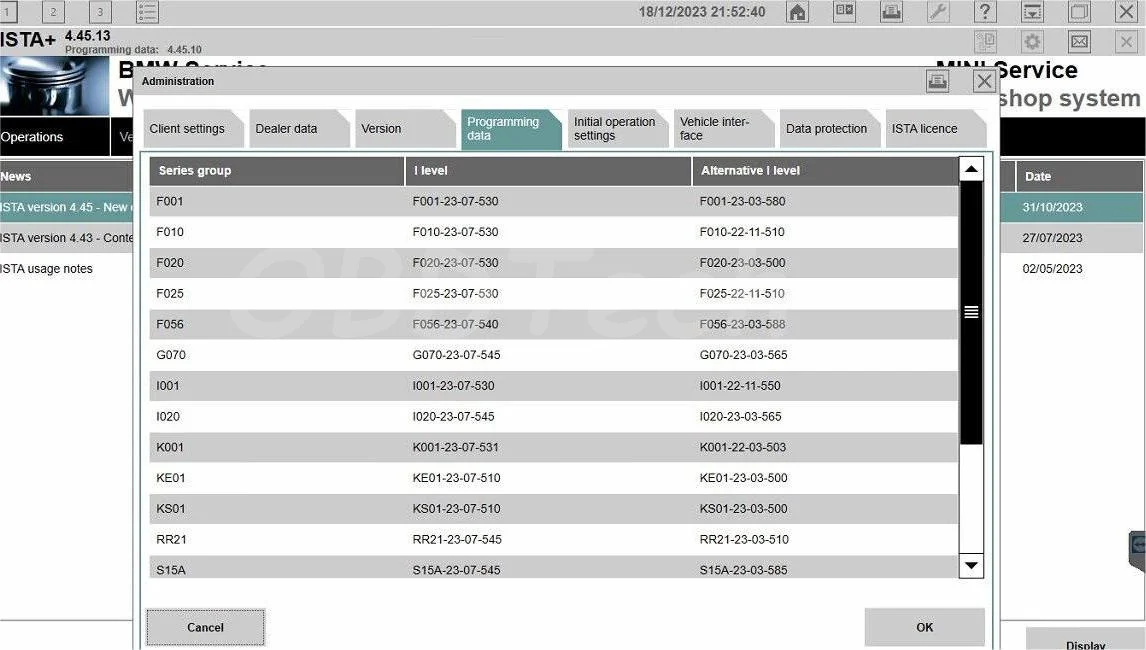Select alternative level F001-23-03-580
The height and width of the screenshot is (650, 1146).
click(x=743, y=201)
